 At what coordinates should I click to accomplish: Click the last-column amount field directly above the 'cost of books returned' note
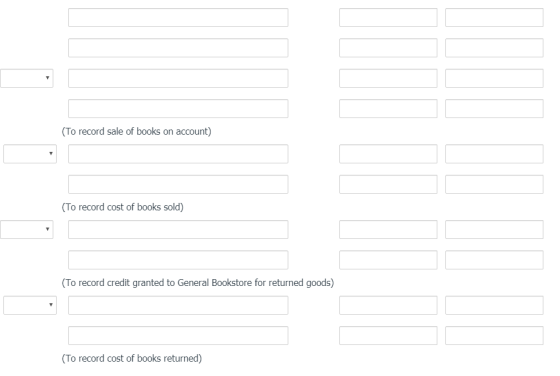(x=494, y=335)
